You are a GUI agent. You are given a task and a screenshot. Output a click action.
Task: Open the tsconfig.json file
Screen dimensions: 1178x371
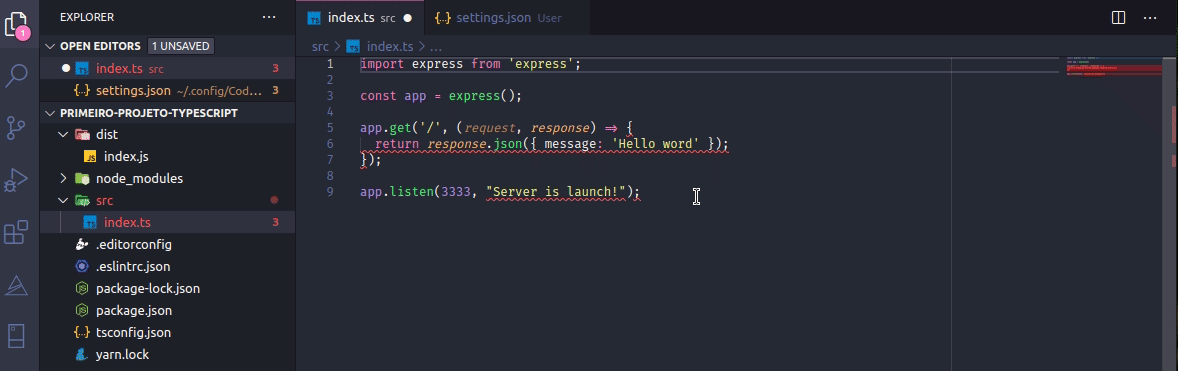tap(168, 332)
